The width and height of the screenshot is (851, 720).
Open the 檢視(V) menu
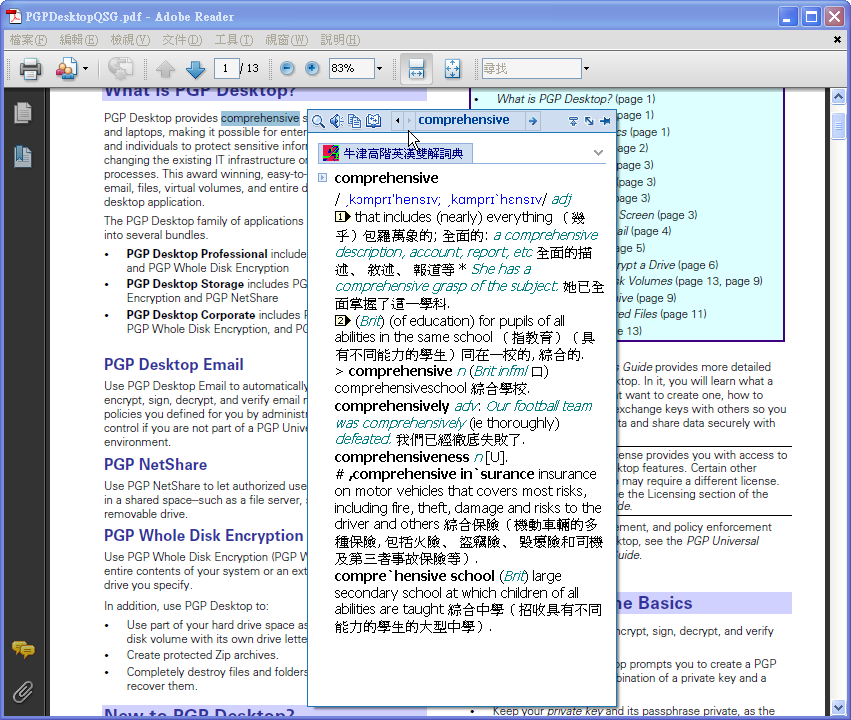(x=130, y=40)
